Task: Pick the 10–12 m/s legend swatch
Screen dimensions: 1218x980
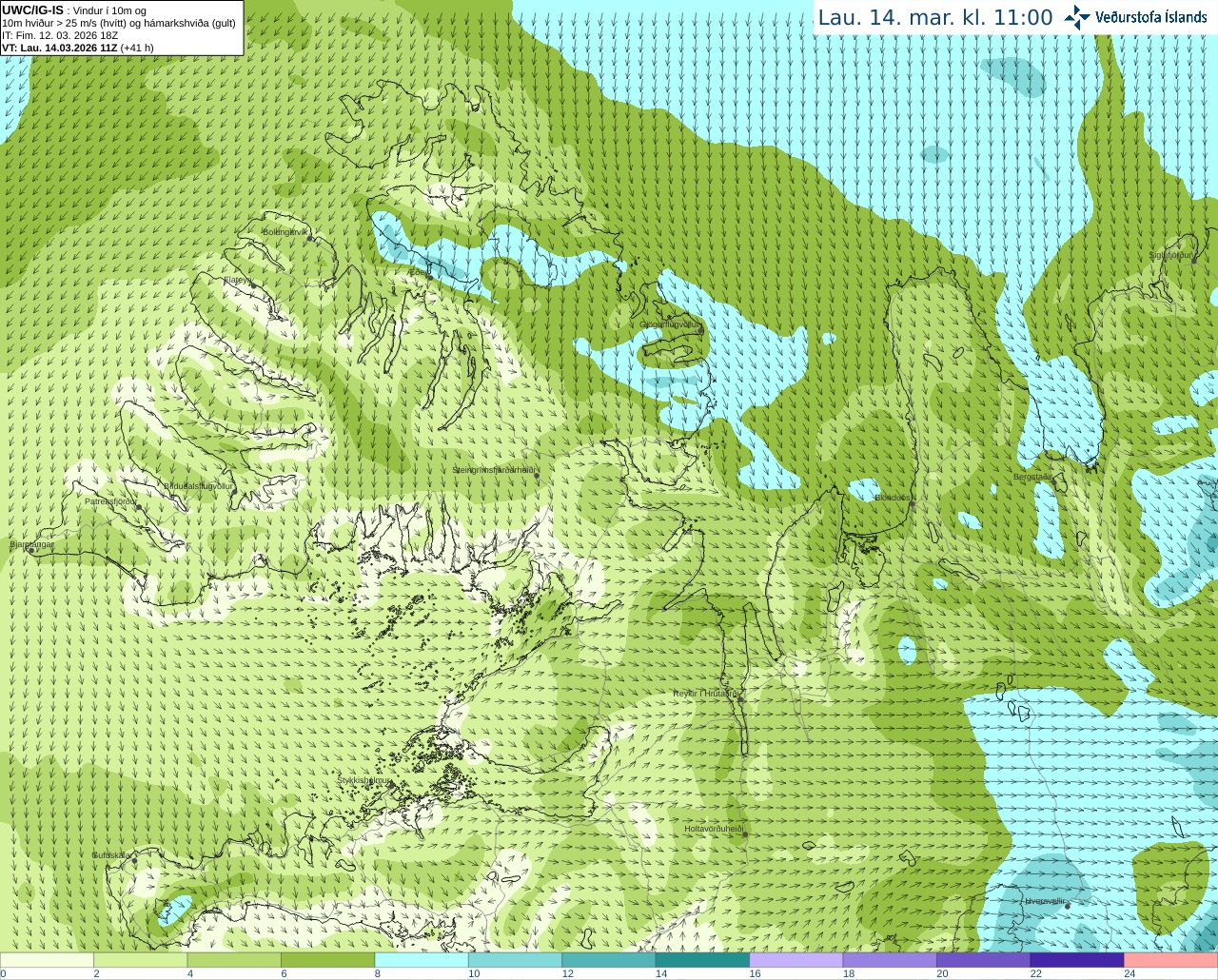Action: [x=516, y=960]
